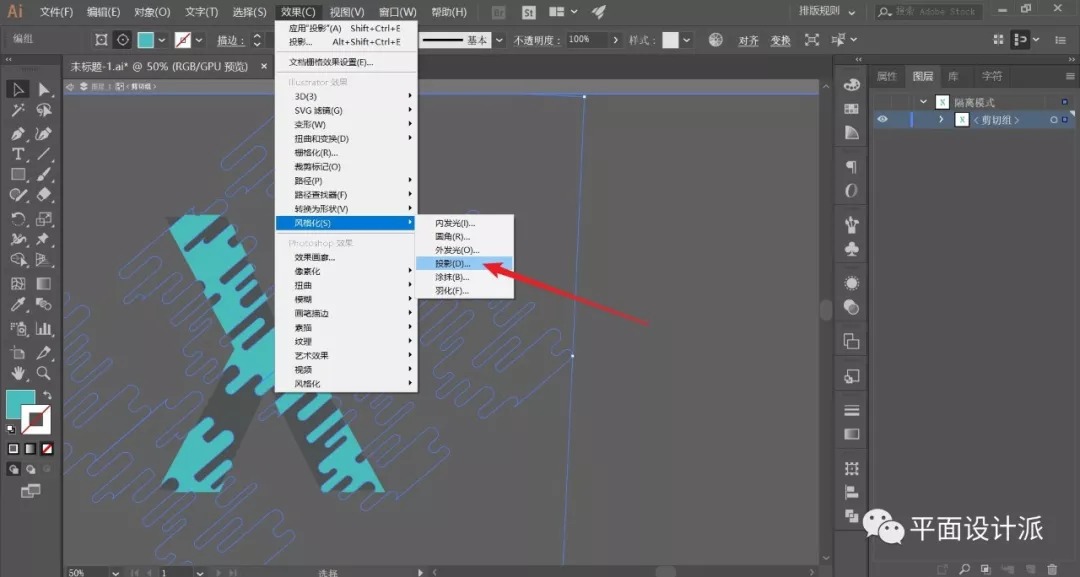Collapse the 隔离模式 layer

click(x=924, y=102)
